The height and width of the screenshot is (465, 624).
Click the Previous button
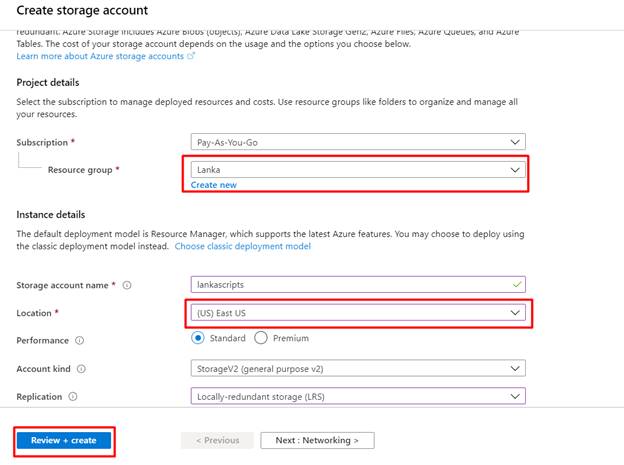coord(217,440)
